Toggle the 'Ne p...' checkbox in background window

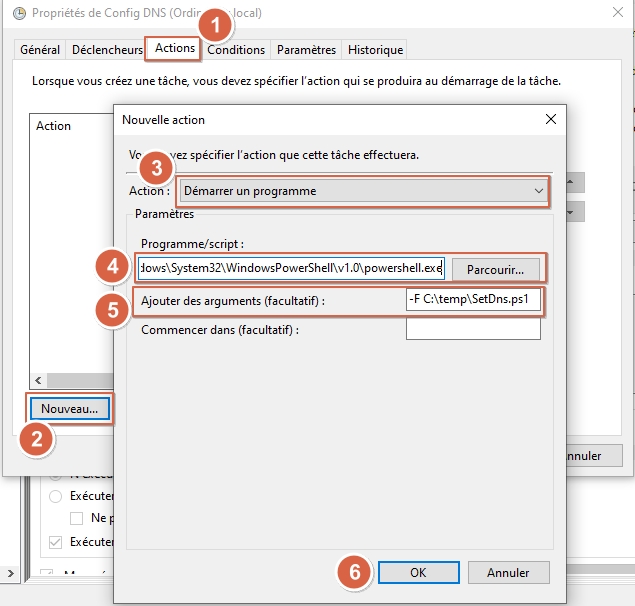pyautogui.click(x=76, y=518)
